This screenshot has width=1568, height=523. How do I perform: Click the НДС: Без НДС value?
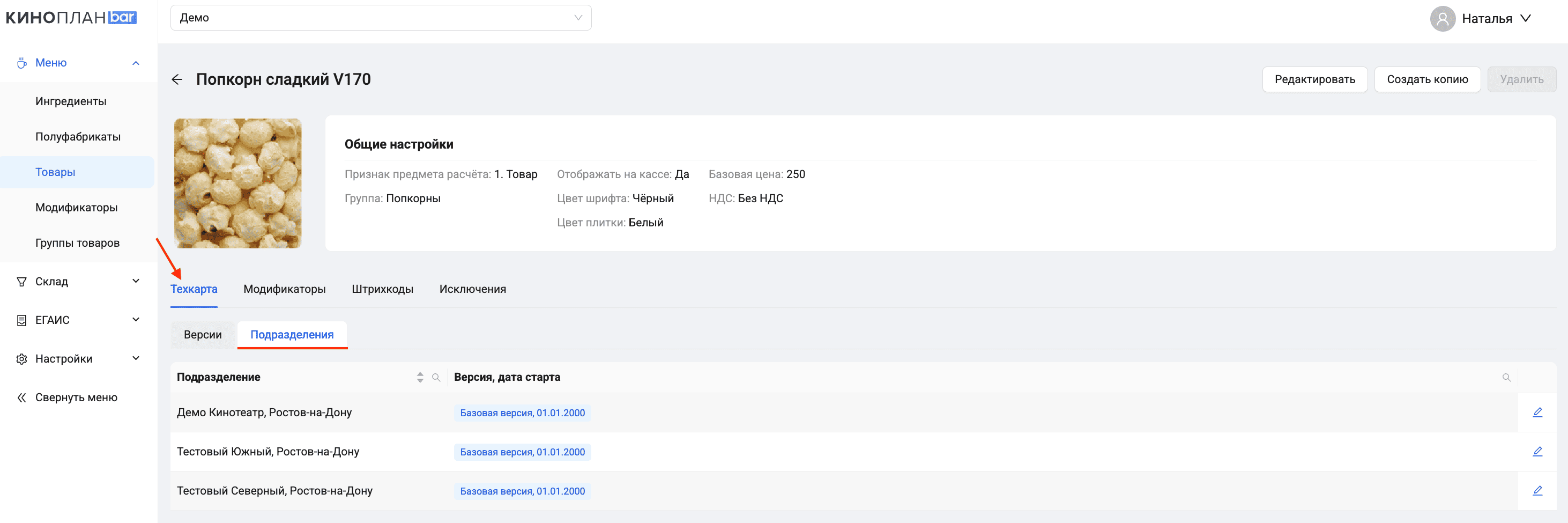pyautogui.click(x=746, y=198)
